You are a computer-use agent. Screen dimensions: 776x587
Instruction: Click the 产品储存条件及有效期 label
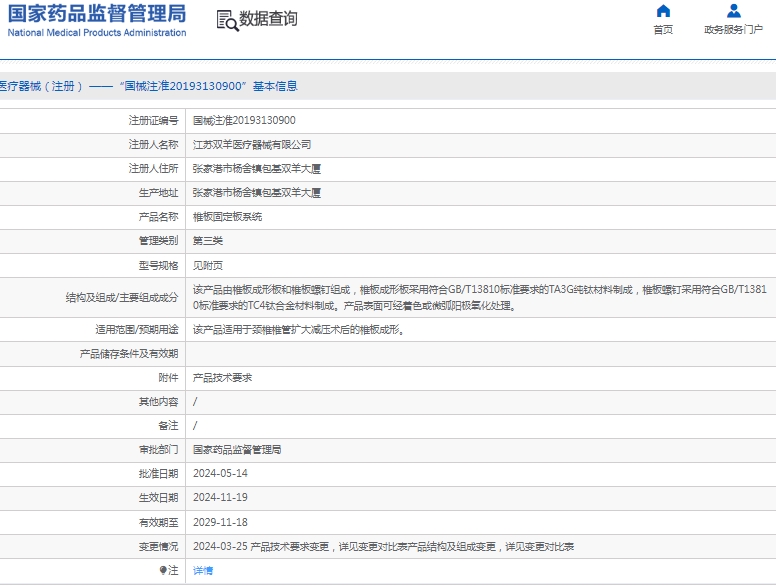[x=129, y=353]
